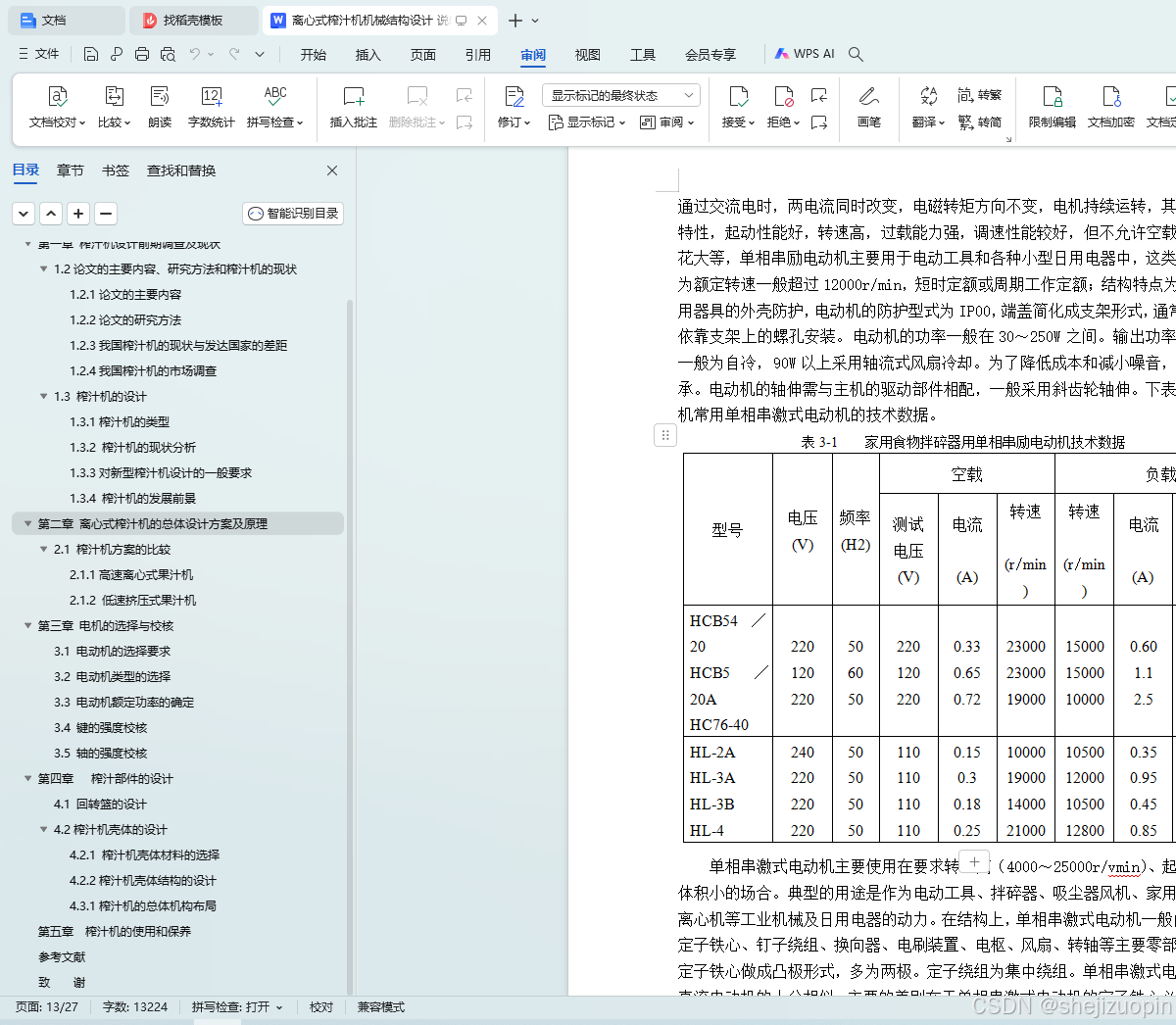Switch to the 找稻壳模板 window tab

tap(193, 20)
